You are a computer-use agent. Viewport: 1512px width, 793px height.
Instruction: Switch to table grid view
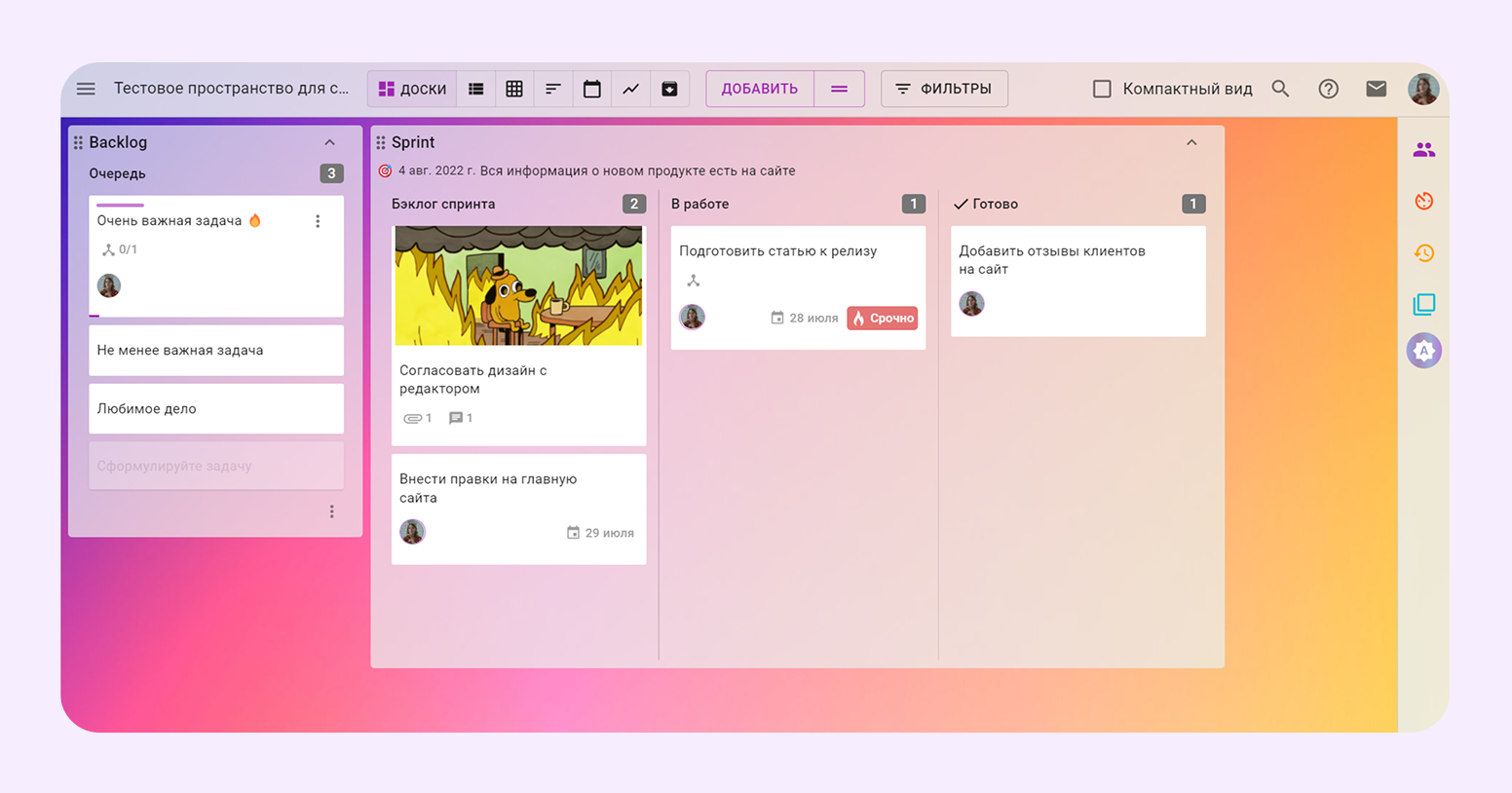[514, 89]
